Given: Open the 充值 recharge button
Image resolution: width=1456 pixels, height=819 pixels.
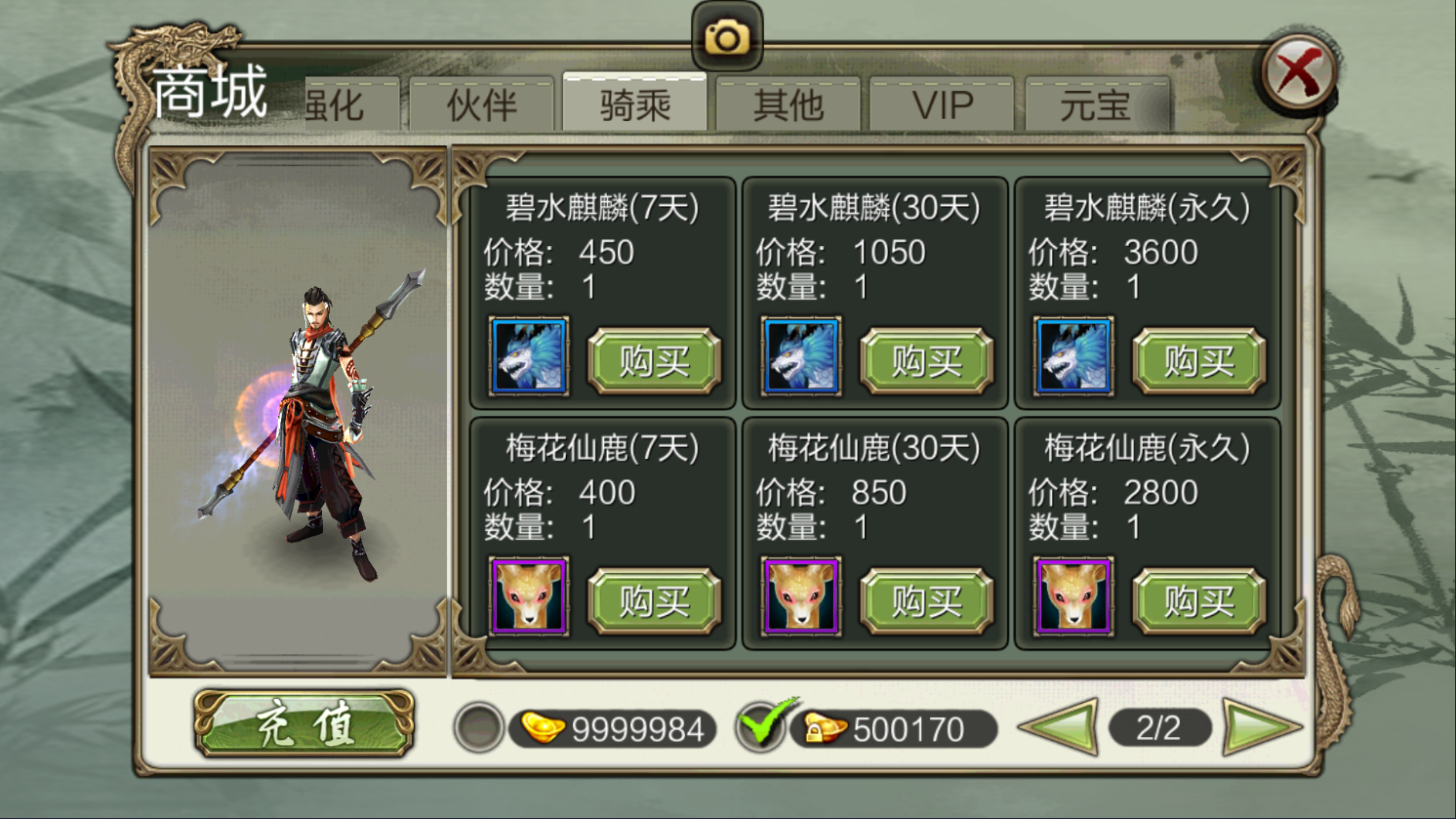Looking at the screenshot, I should (x=304, y=724).
